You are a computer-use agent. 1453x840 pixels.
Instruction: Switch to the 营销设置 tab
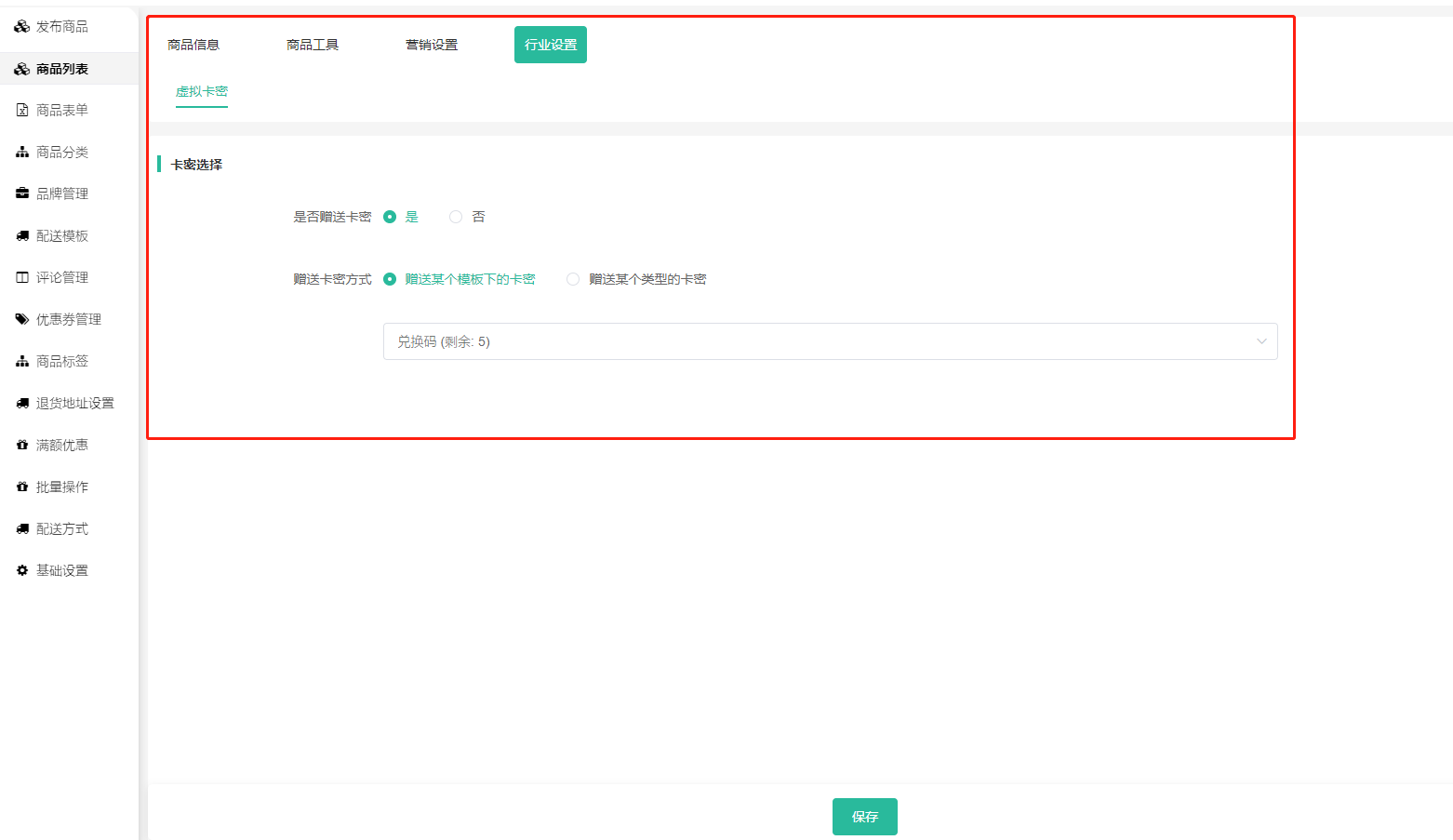(x=432, y=45)
